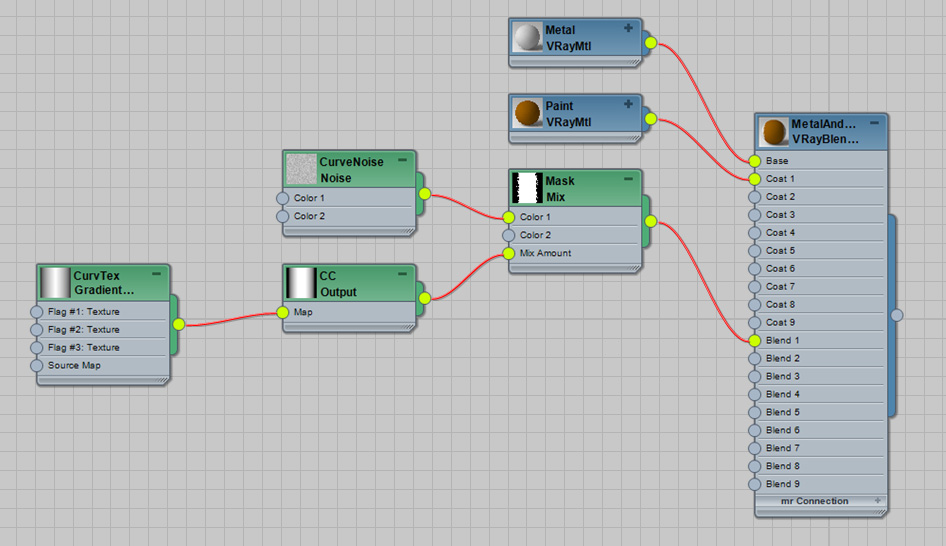Click the Blend 2 input socket
This screenshot has width=946, height=546.
click(755, 358)
